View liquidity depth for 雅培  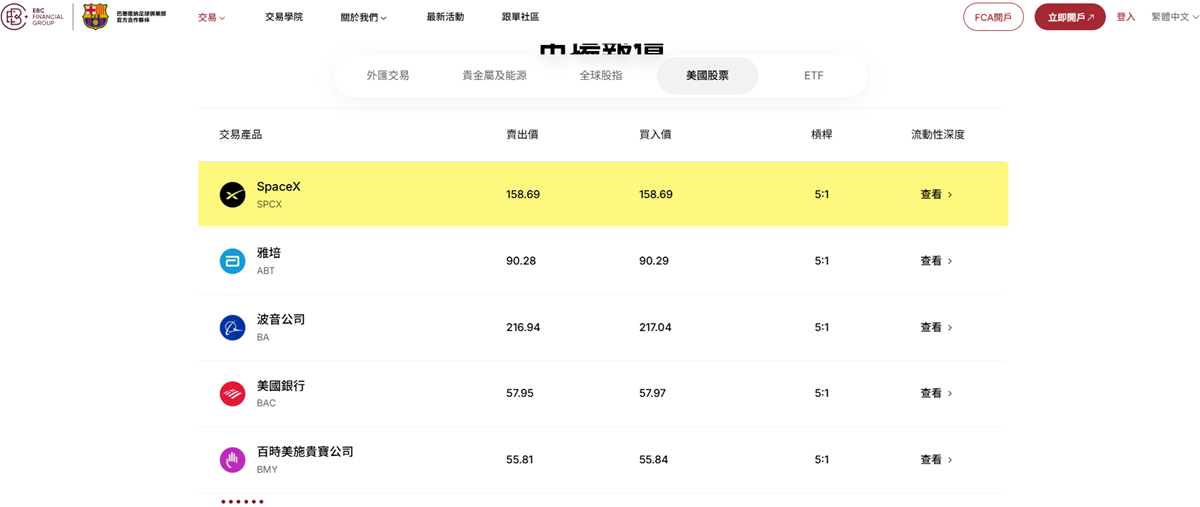[x=936, y=261]
